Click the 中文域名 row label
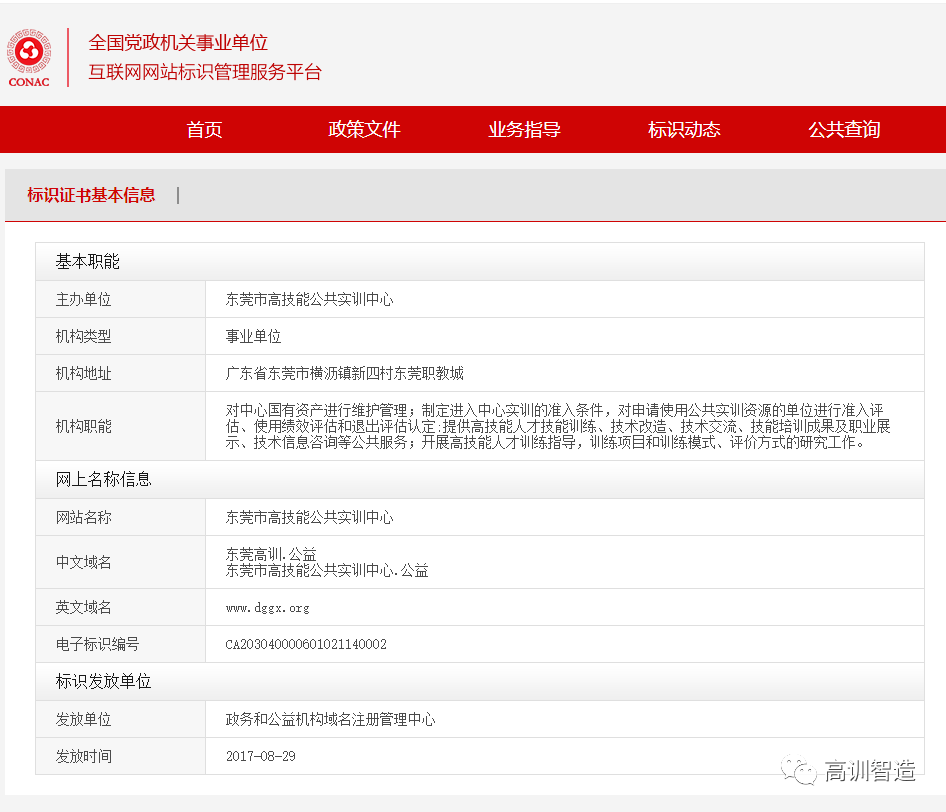The width and height of the screenshot is (946, 812). click(83, 562)
